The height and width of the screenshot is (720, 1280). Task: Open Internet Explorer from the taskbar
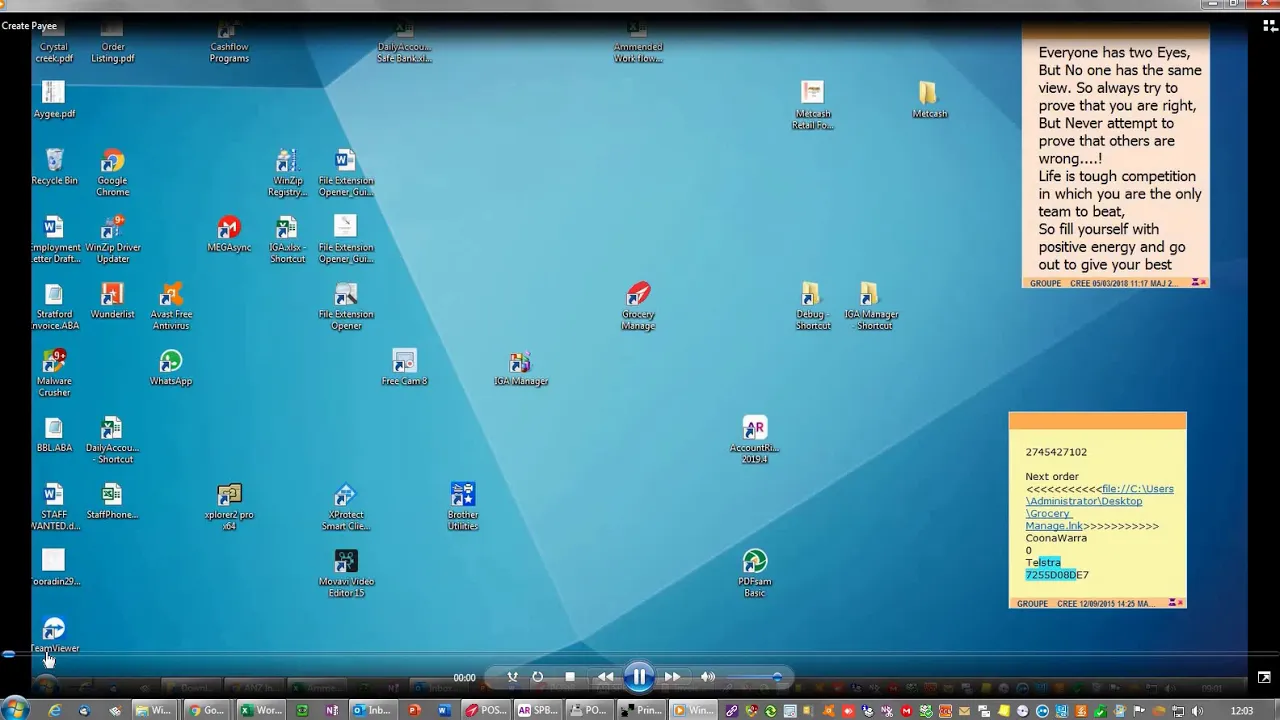[54, 710]
